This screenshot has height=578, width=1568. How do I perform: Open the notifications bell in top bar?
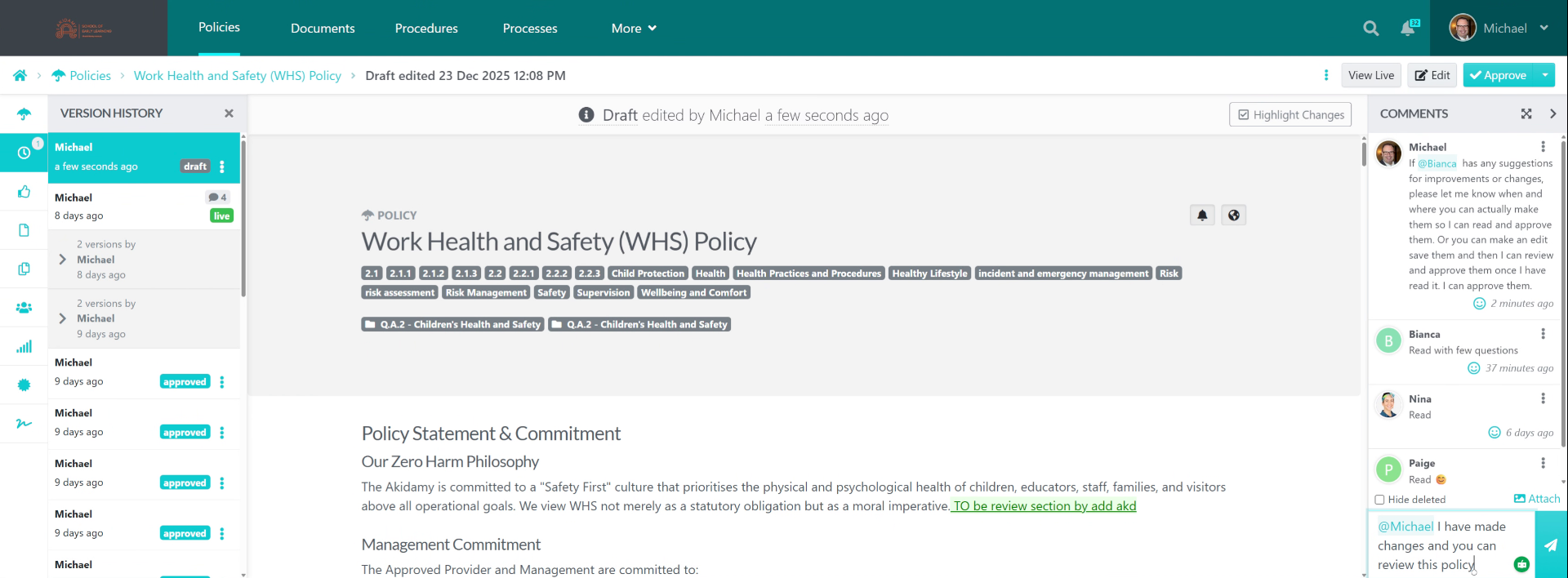tap(1408, 29)
